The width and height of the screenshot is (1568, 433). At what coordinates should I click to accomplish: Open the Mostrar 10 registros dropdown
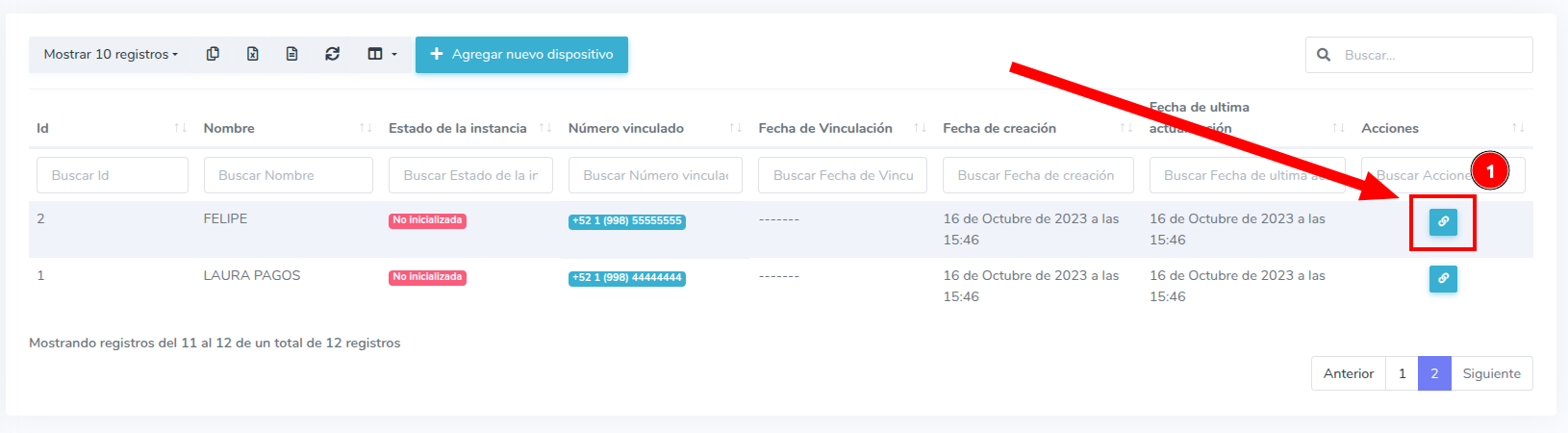pyautogui.click(x=111, y=54)
